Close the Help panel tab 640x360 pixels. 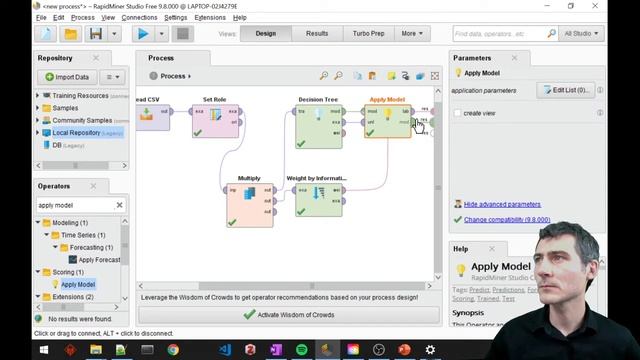coord(492,249)
